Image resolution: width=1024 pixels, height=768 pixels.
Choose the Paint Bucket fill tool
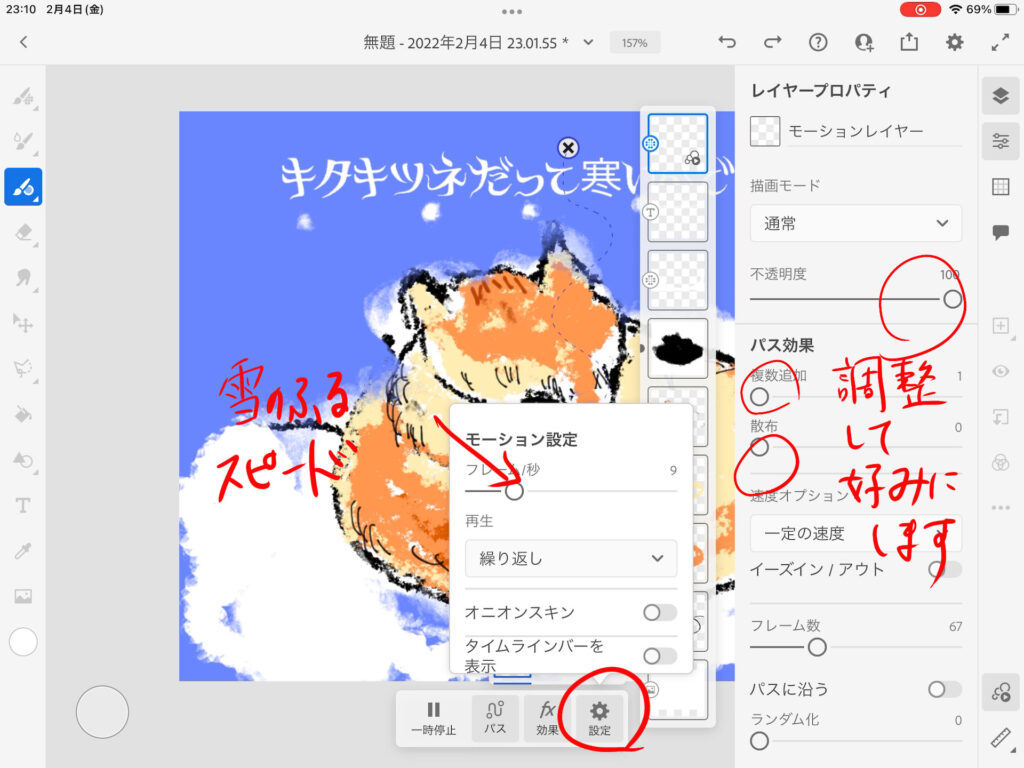tap(23, 414)
